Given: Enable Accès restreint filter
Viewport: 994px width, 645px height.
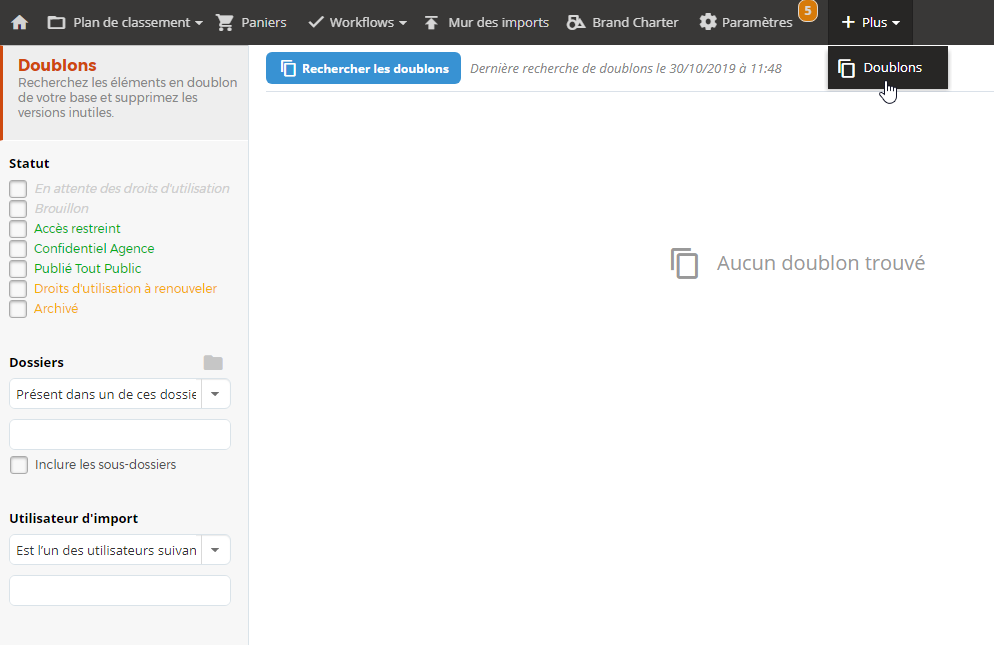Looking at the screenshot, I should point(18,229).
